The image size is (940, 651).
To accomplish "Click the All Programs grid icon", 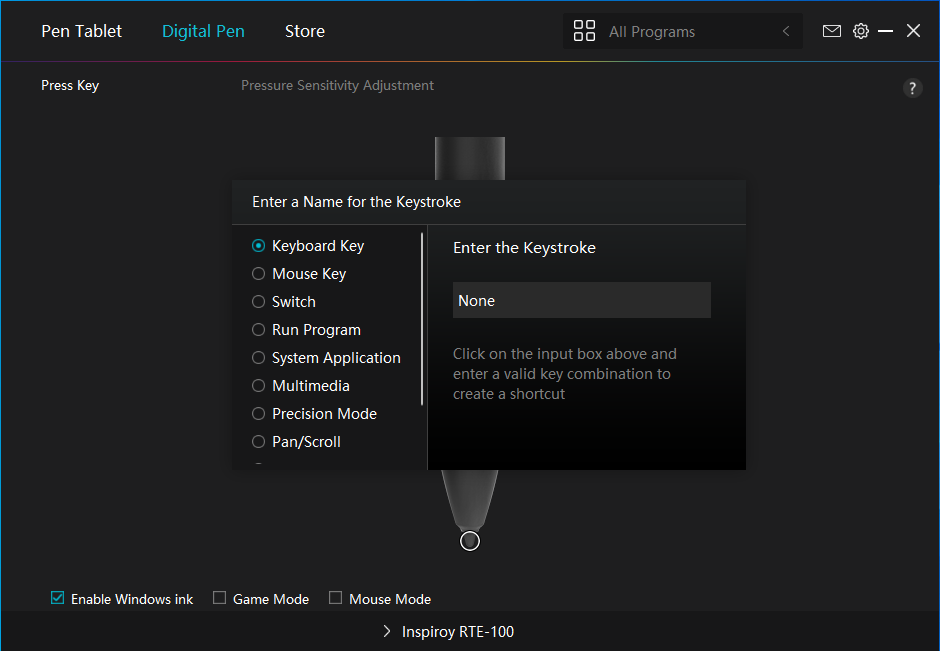I will coord(584,31).
